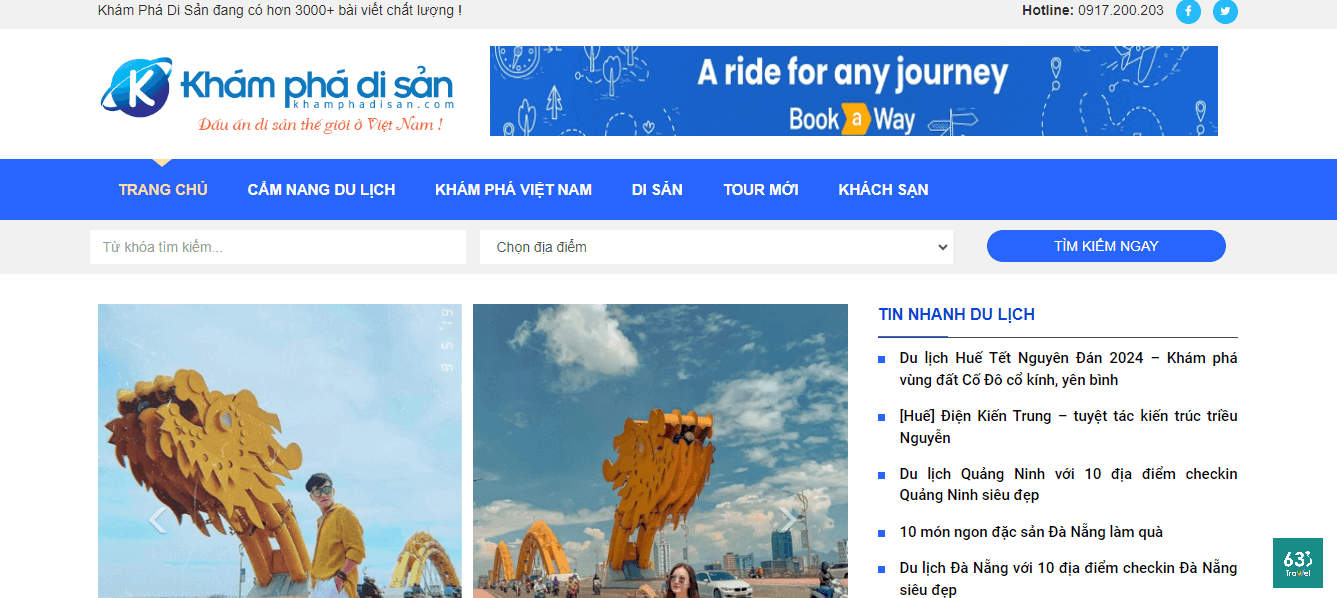Click the keyword search input field
Screen dimensions: 1337x598
click(277, 247)
